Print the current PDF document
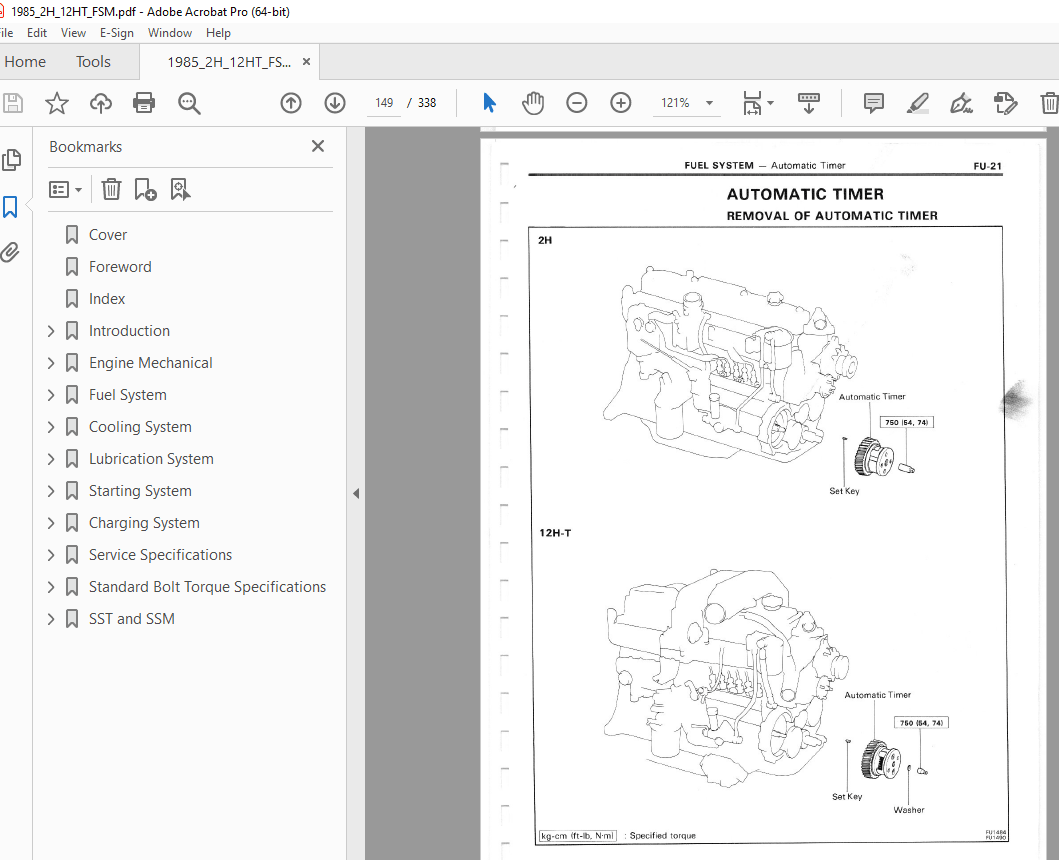 [x=144, y=103]
